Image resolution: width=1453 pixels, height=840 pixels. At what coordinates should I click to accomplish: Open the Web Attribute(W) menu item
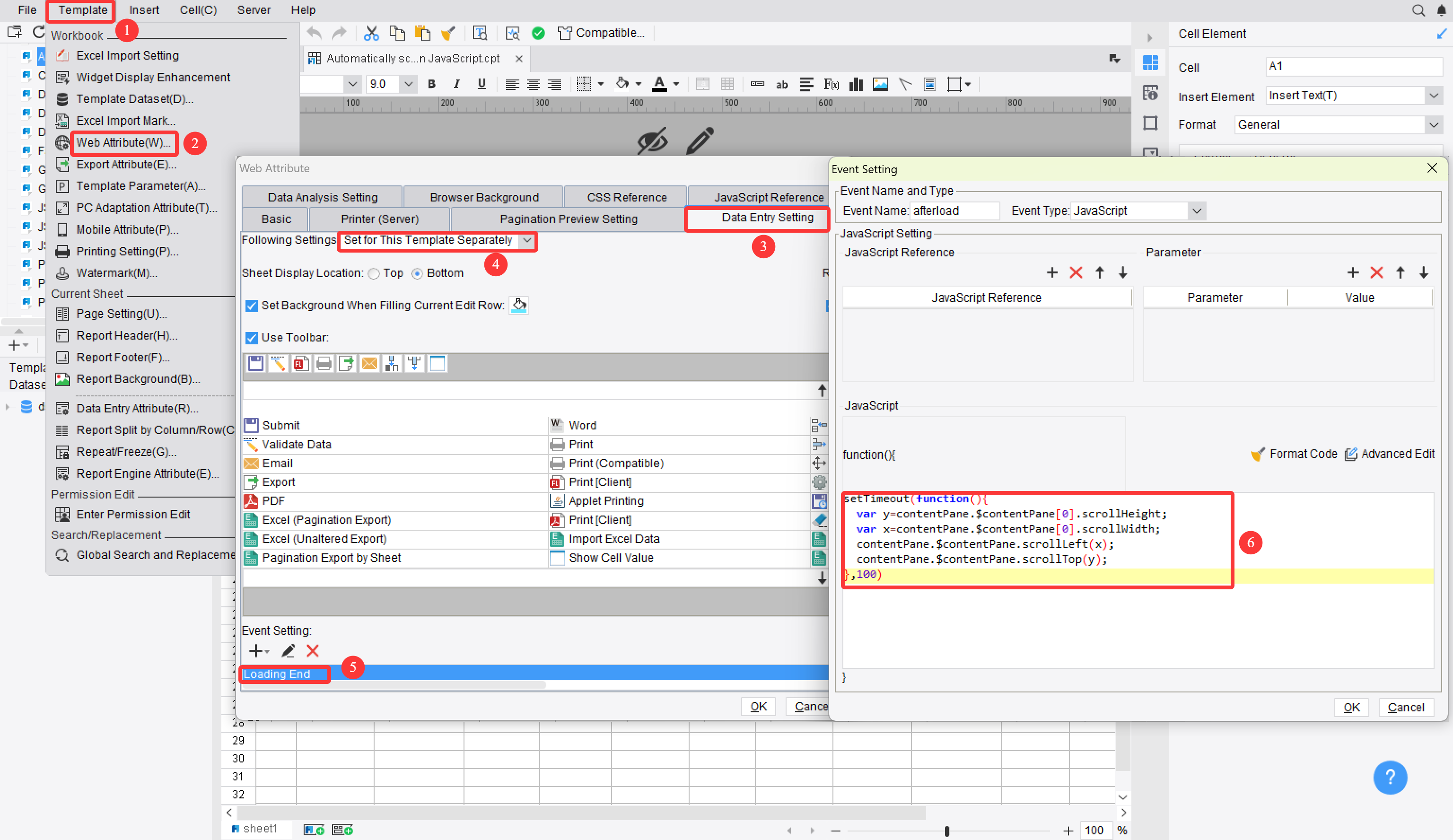123,142
